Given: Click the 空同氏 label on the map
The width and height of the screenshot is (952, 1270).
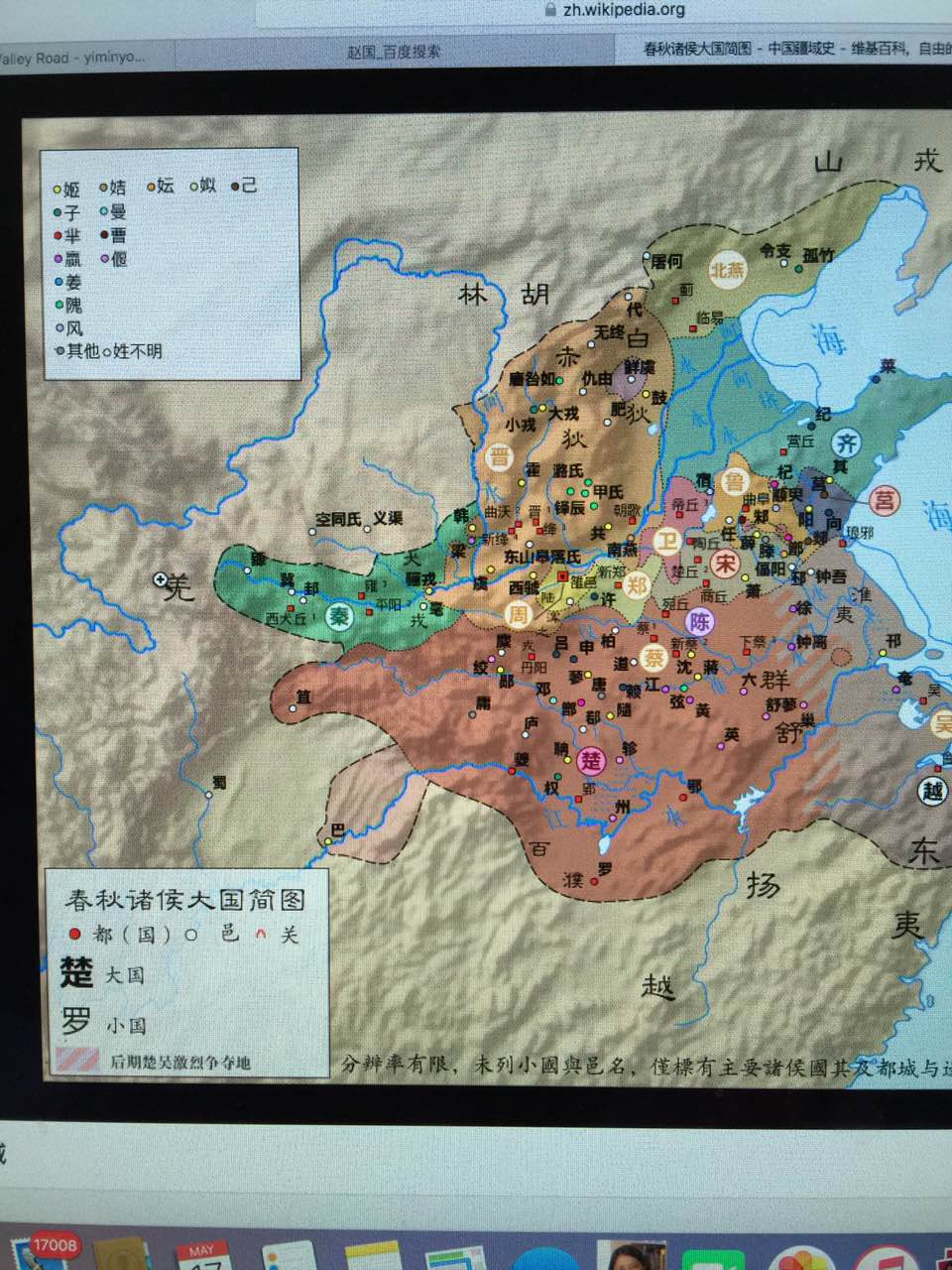Looking at the screenshot, I should pos(339,519).
